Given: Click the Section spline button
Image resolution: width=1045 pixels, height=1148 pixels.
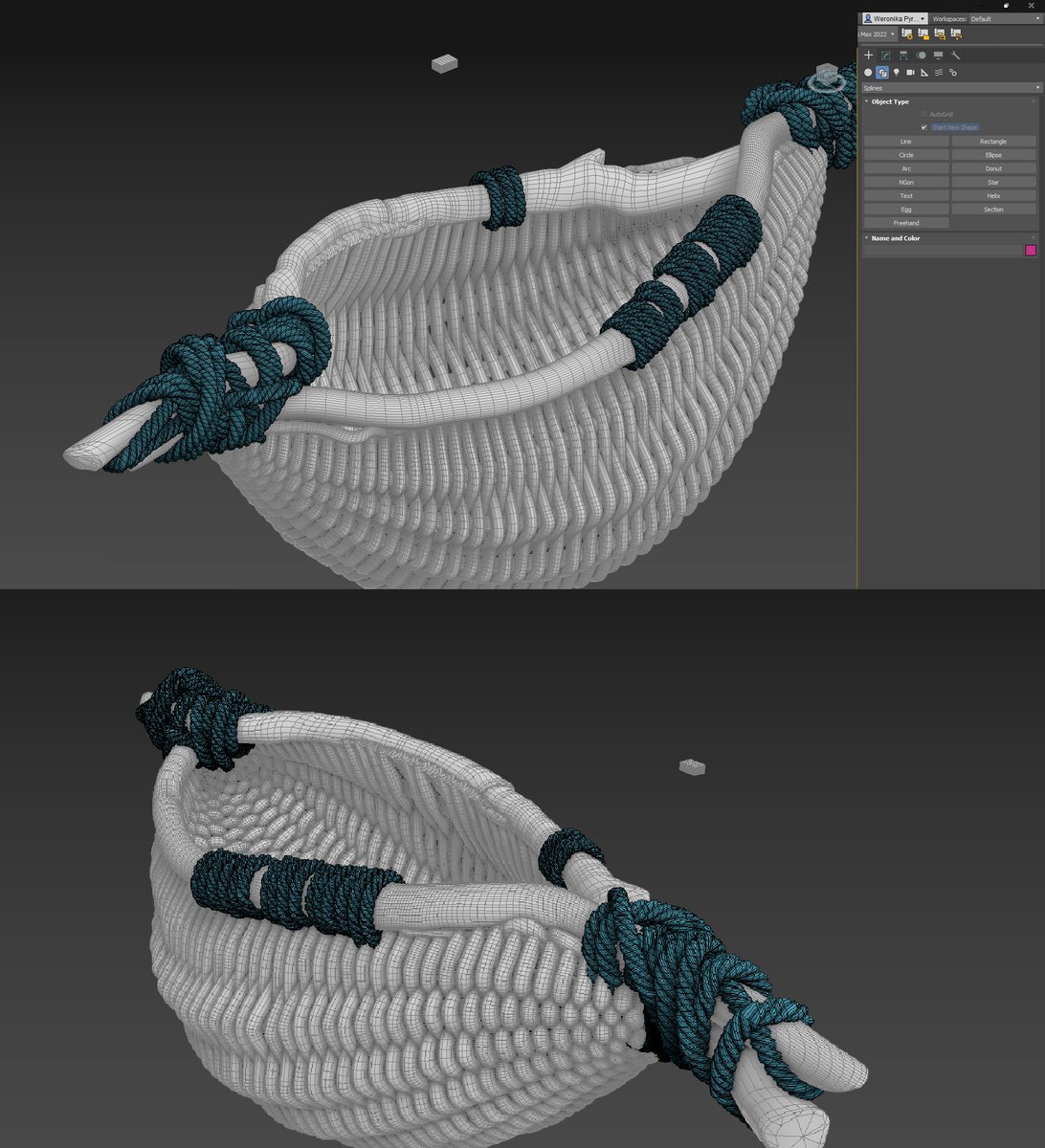Looking at the screenshot, I should click(x=993, y=210).
